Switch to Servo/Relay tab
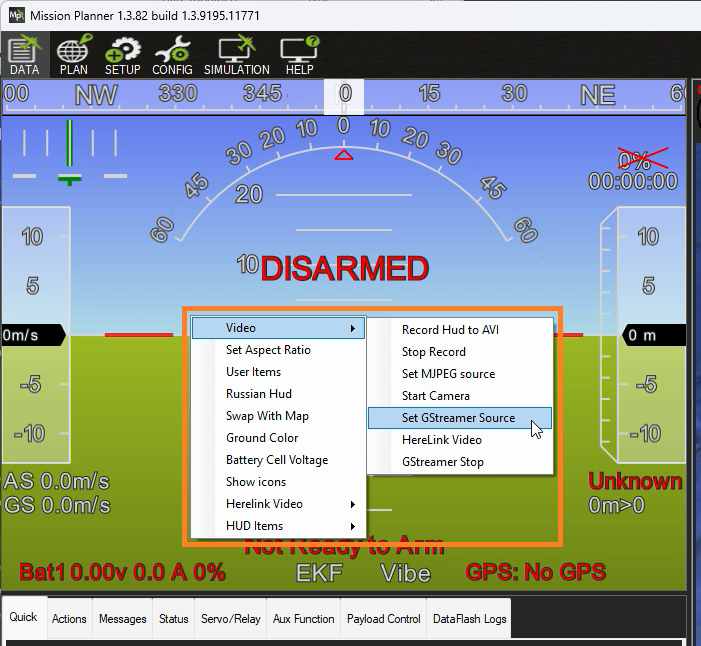Image resolution: width=701 pixels, height=646 pixels. [231, 619]
